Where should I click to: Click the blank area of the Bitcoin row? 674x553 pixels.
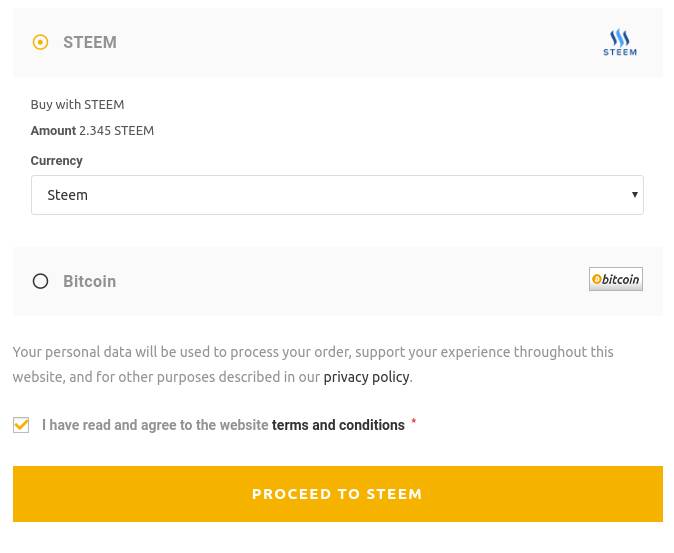(350, 281)
